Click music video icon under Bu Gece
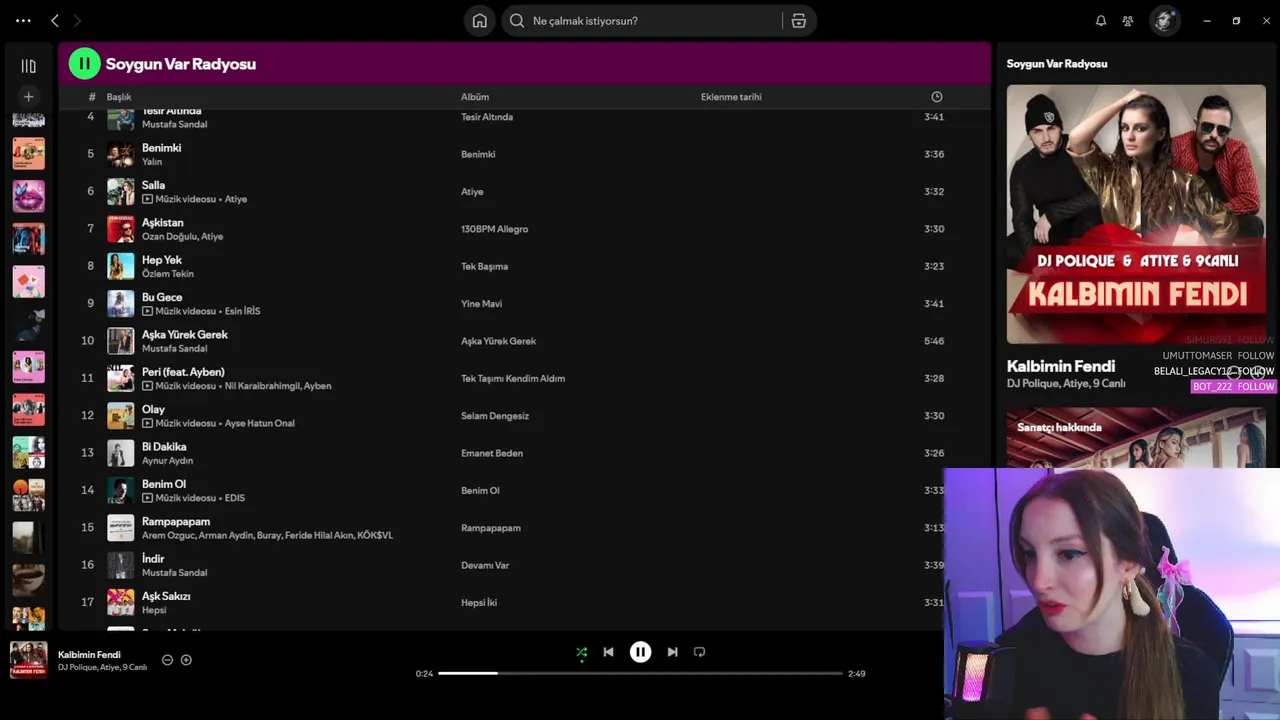The image size is (1280, 720). pos(147,311)
